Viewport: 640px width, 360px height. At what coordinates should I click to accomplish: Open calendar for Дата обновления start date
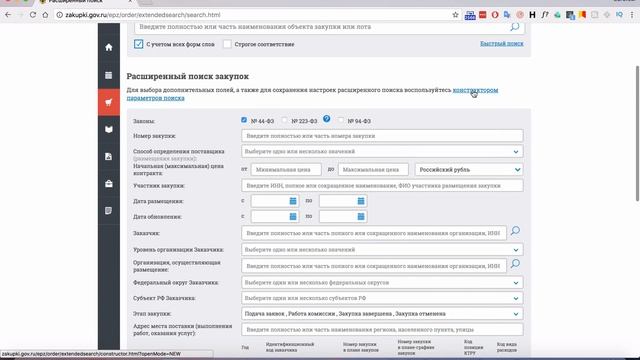coord(293,216)
